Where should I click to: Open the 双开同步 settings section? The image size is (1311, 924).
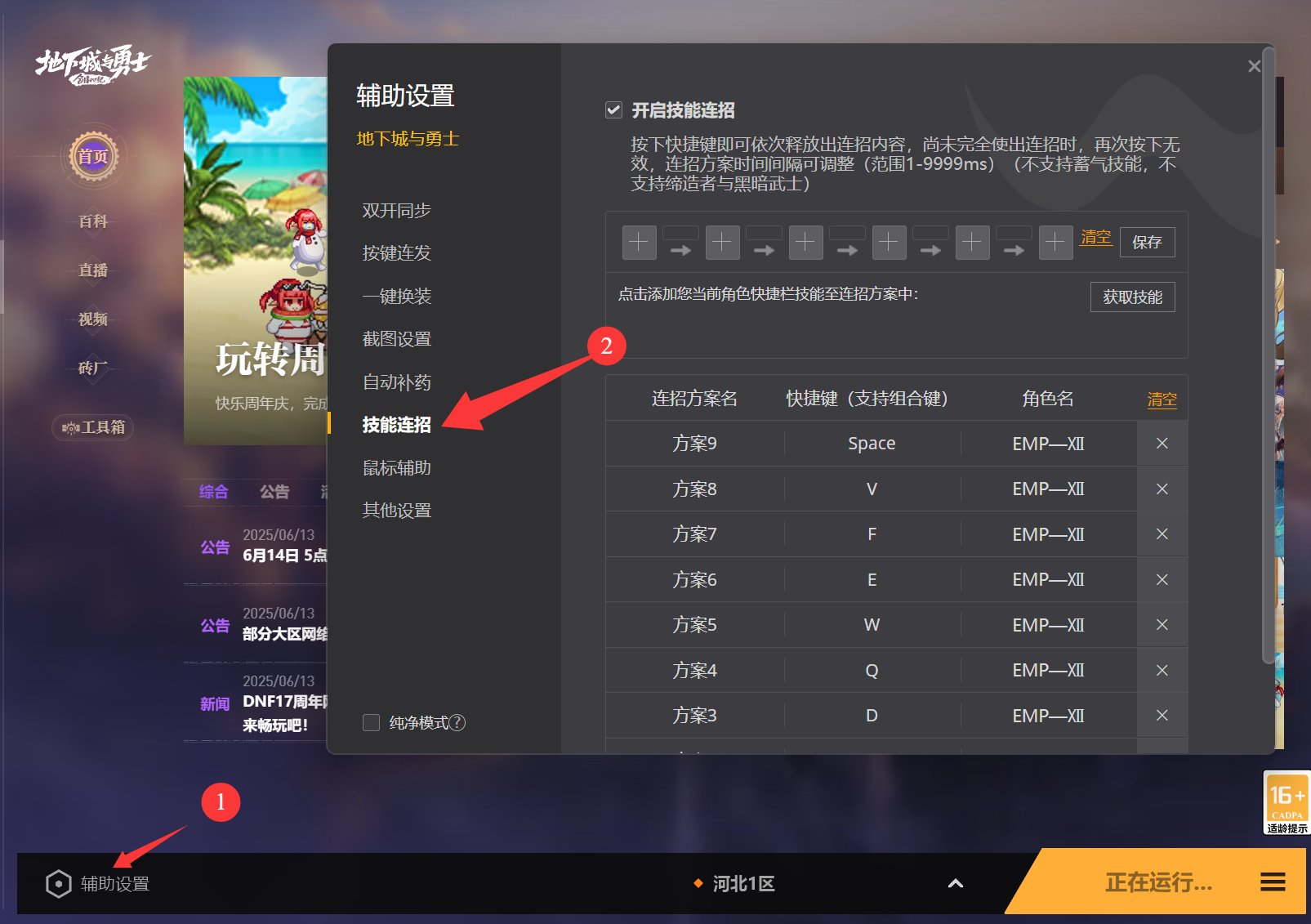click(x=397, y=211)
